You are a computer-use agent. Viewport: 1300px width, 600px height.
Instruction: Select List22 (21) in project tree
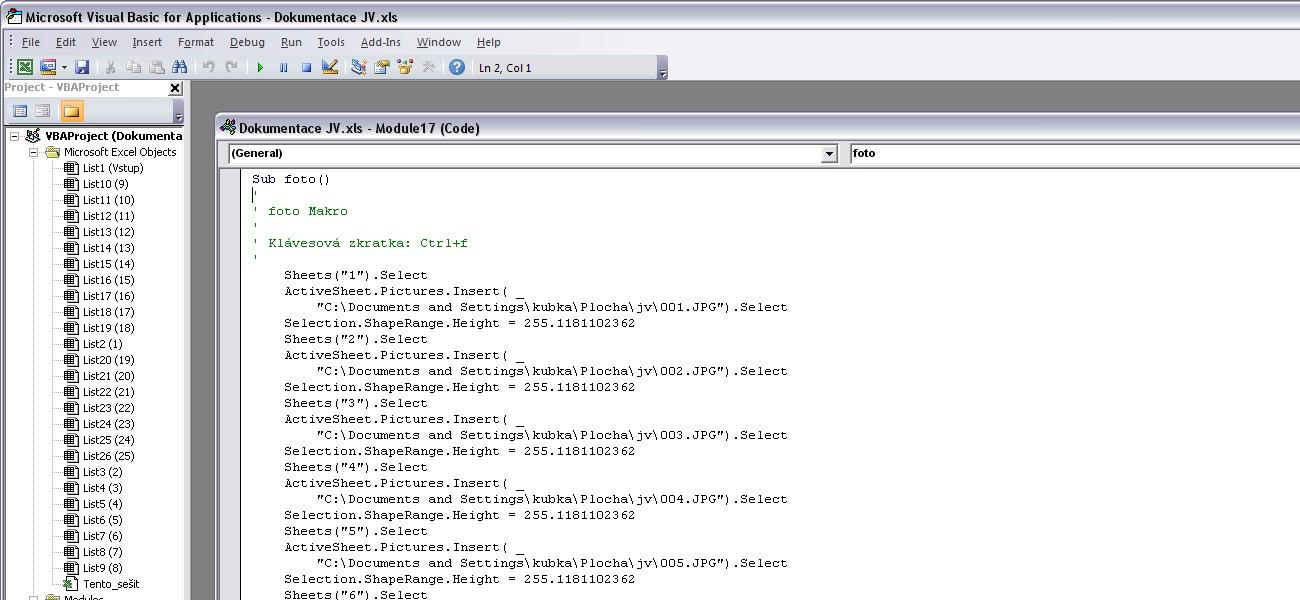(x=108, y=392)
